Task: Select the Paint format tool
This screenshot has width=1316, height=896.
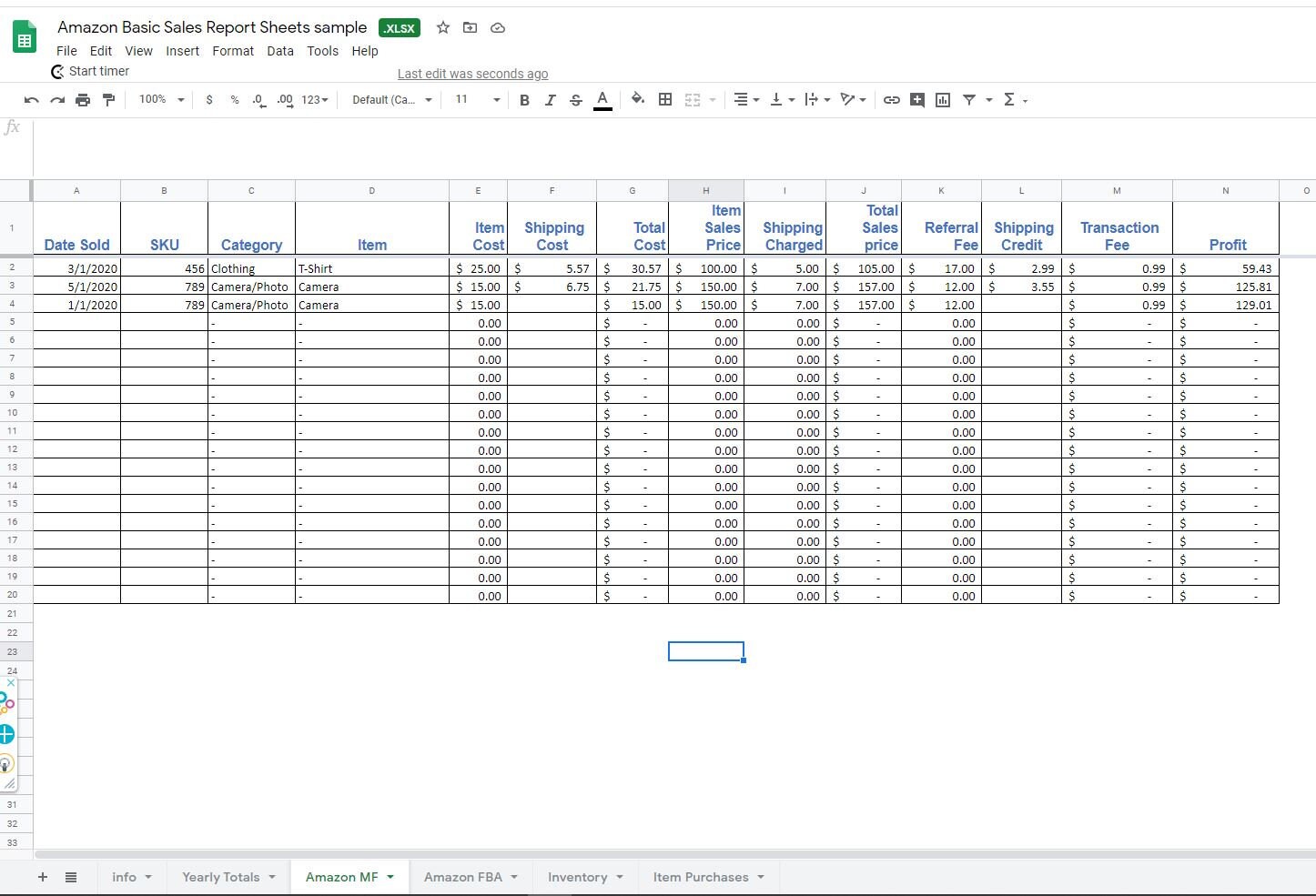Action: (109, 100)
